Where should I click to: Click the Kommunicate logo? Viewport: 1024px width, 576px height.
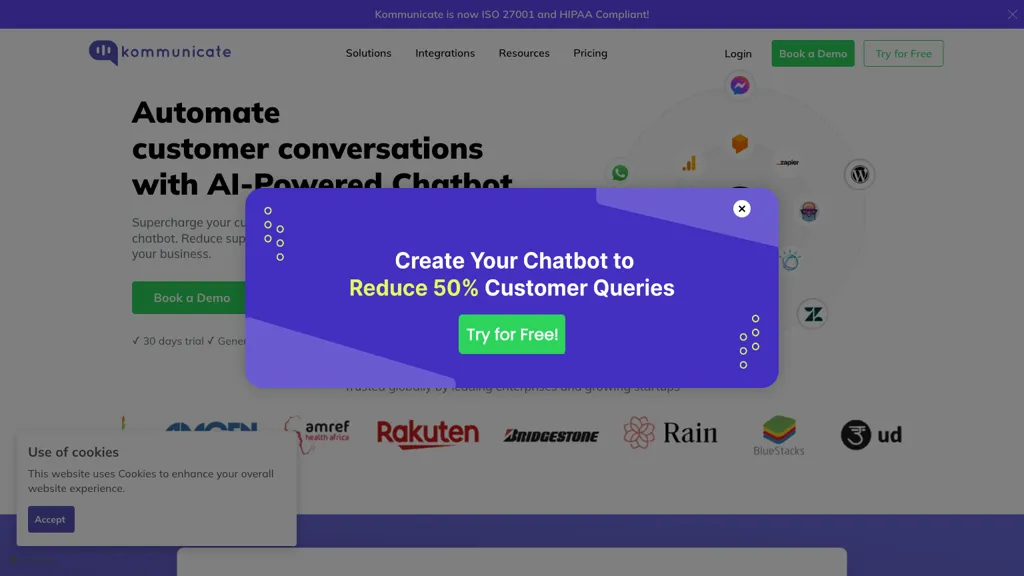click(x=159, y=52)
